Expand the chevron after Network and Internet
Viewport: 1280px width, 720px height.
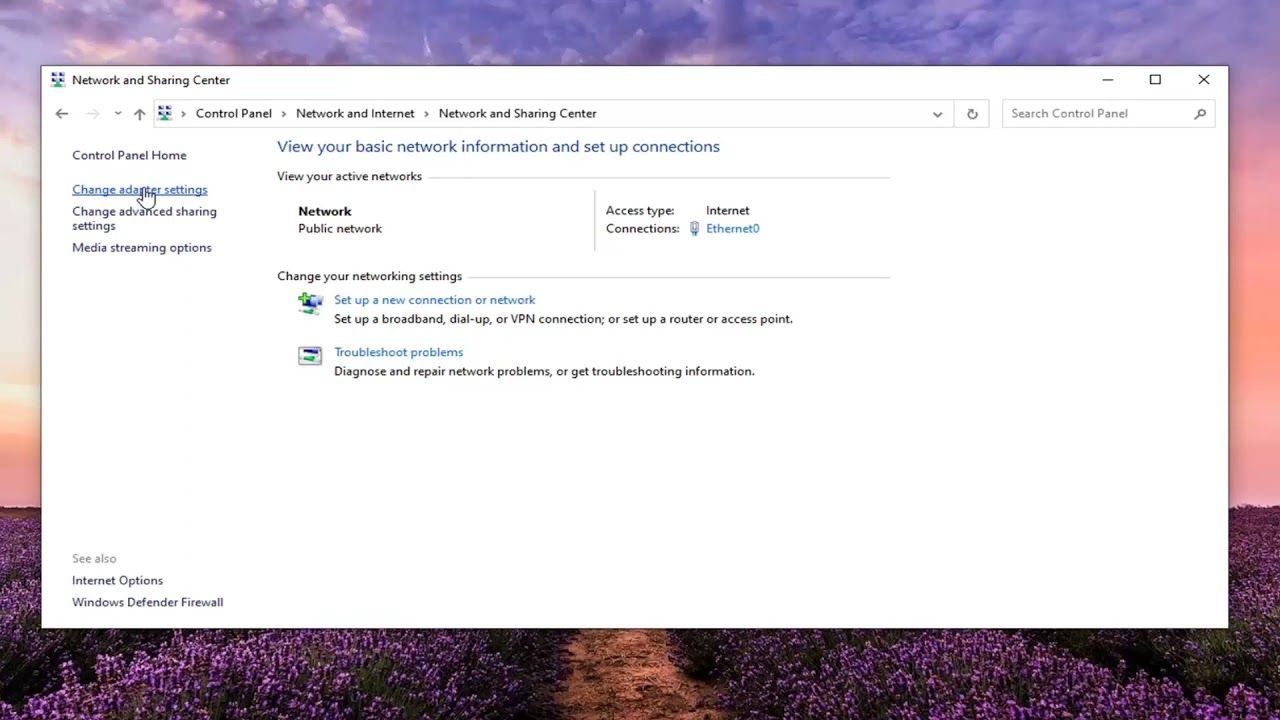[426, 114]
